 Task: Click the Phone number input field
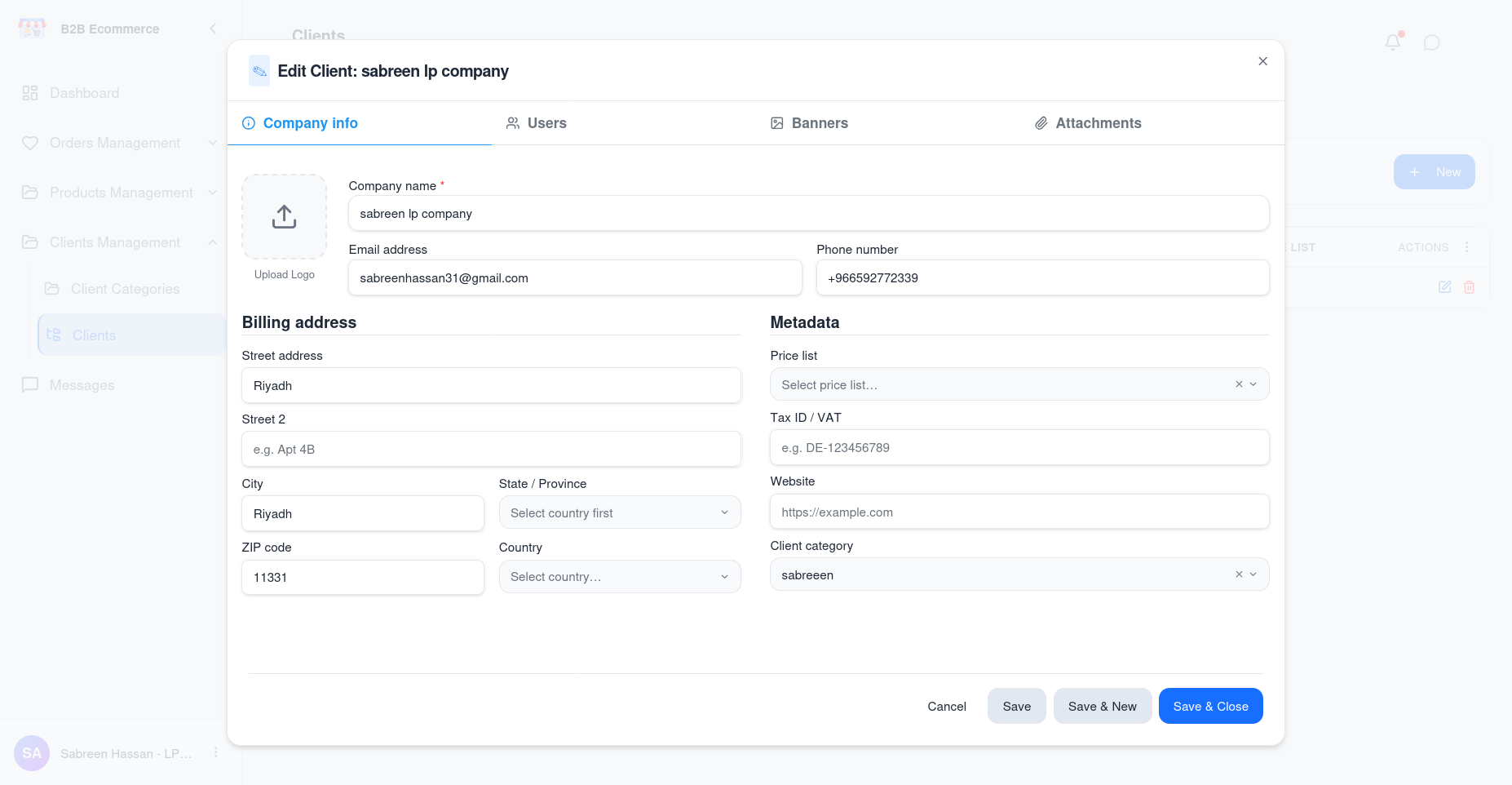(x=1043, y=278)
